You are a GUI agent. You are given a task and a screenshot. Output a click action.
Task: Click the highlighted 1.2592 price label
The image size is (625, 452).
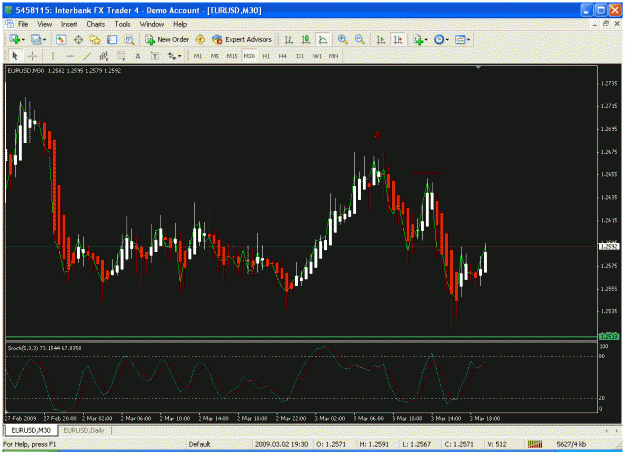click(609, 247)
